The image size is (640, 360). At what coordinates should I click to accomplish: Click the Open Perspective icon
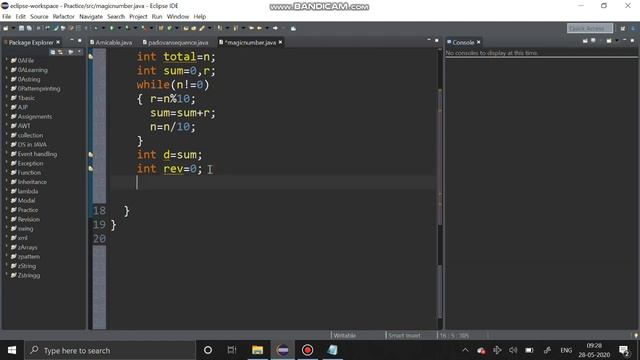pos(623,28)
